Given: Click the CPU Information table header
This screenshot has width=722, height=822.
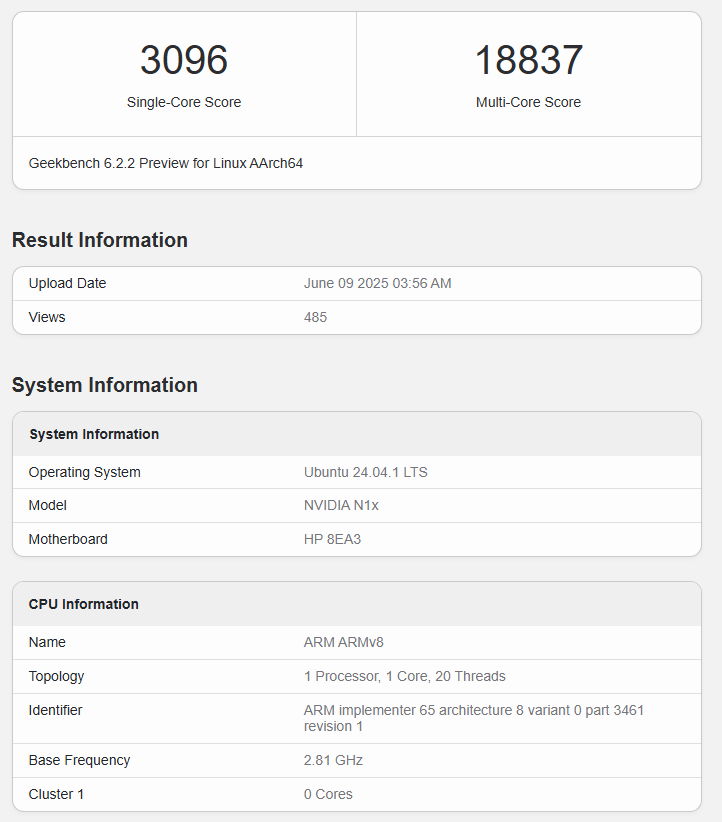Looking at the screenshot, I should pyautogui.click(x=84, y=604).
